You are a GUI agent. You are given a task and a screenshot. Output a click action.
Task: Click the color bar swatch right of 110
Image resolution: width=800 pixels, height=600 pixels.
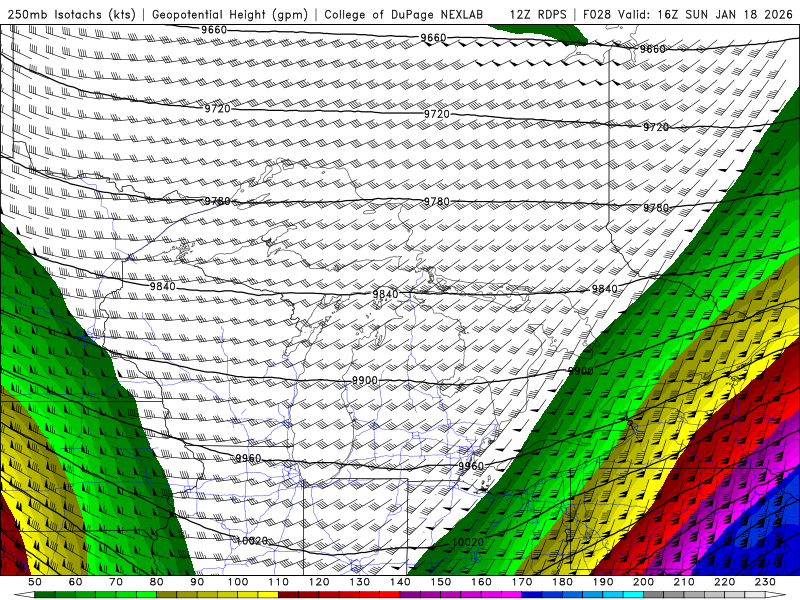point(289,595)
